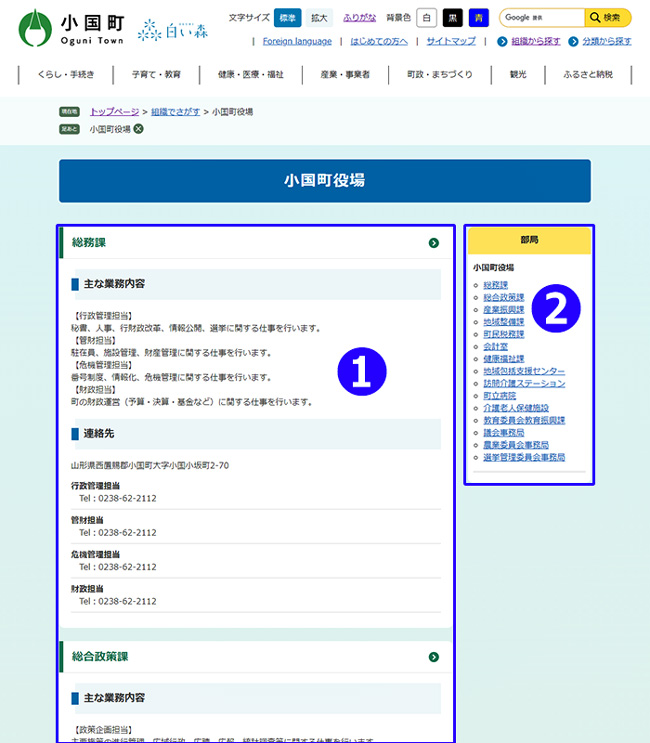Open 総務課 section via green arrow icon

[433, 243]
